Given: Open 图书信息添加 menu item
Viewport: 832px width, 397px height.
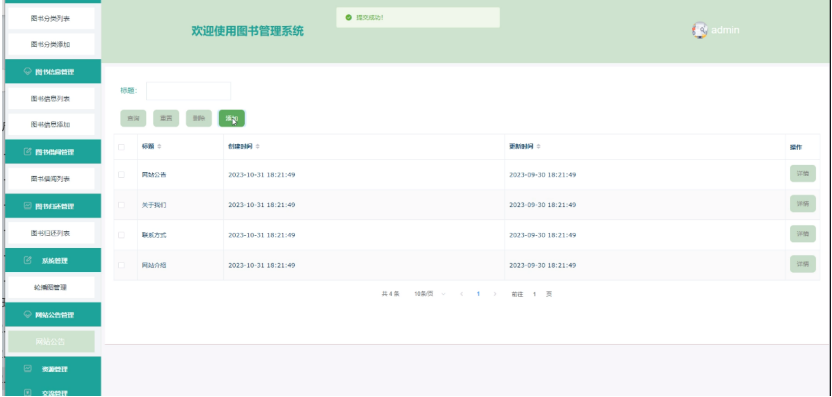Looking at the screenshot, I should pyautogui.click(x=51, y=125).
